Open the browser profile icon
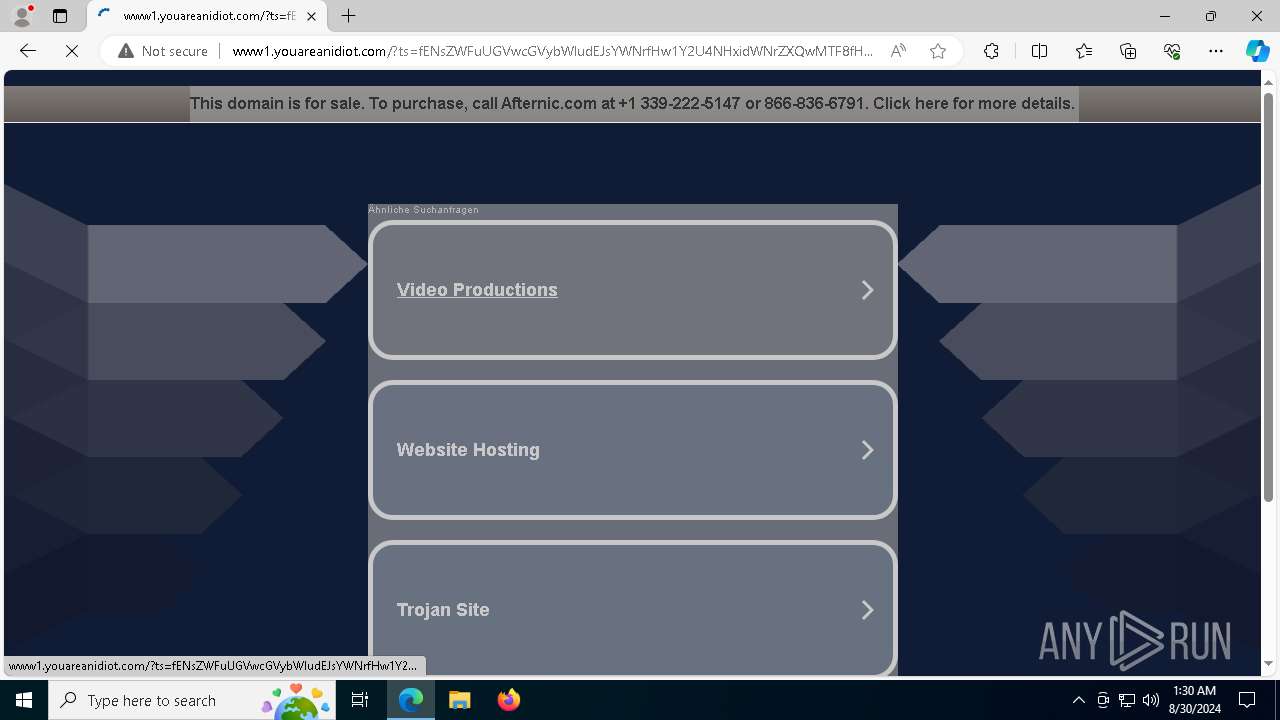1280x720 pixels. click(x=22, y=16)
